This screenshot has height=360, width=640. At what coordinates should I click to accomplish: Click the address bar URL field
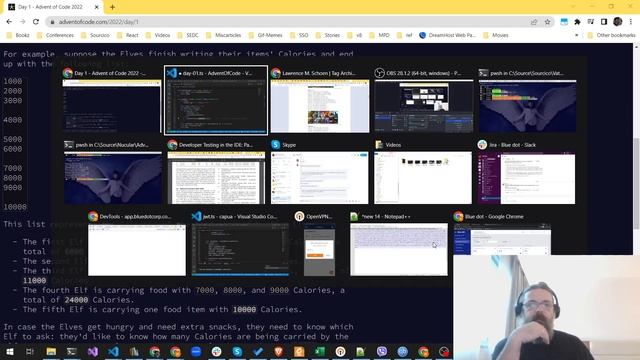point(286,22)
